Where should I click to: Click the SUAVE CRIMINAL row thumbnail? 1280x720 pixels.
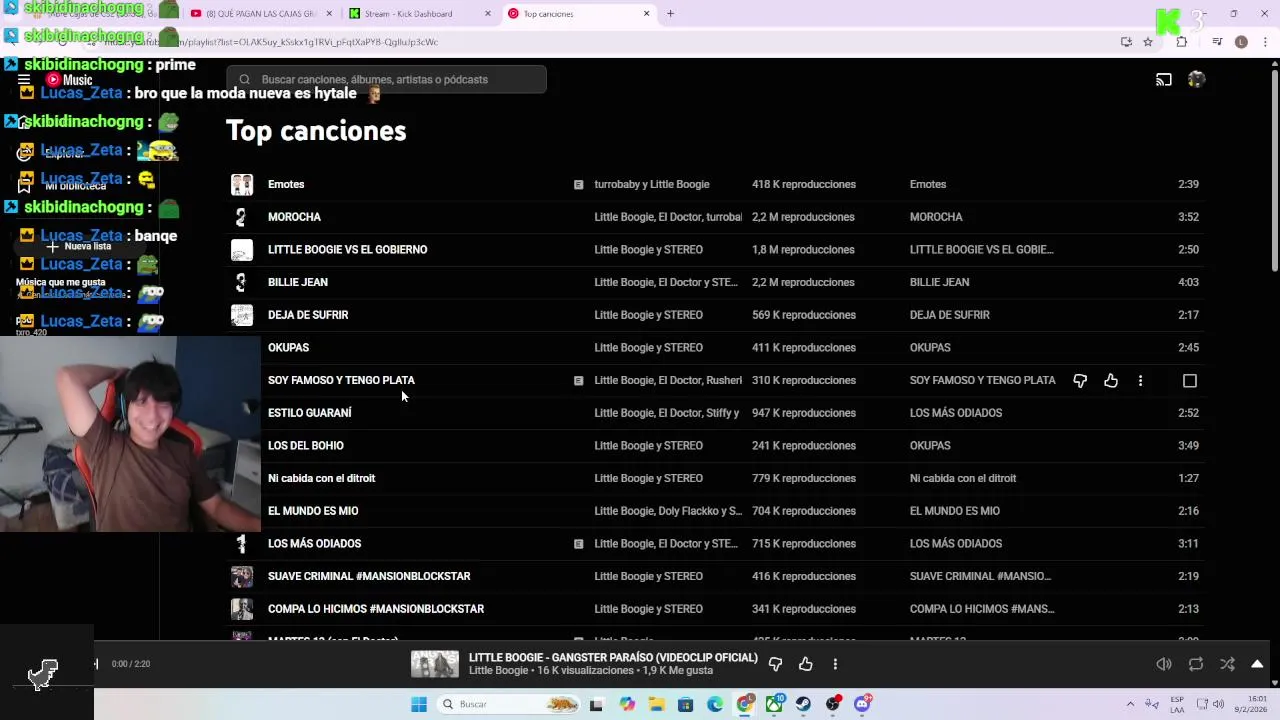point(242,576)
